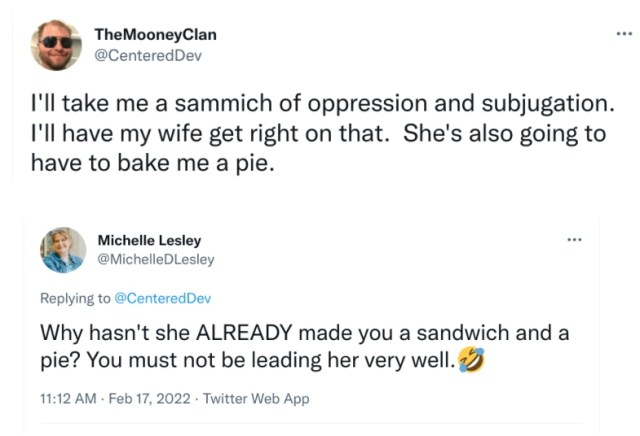
Task: Click Michelle Lesley's profile avatar
Action: point(63,249)
